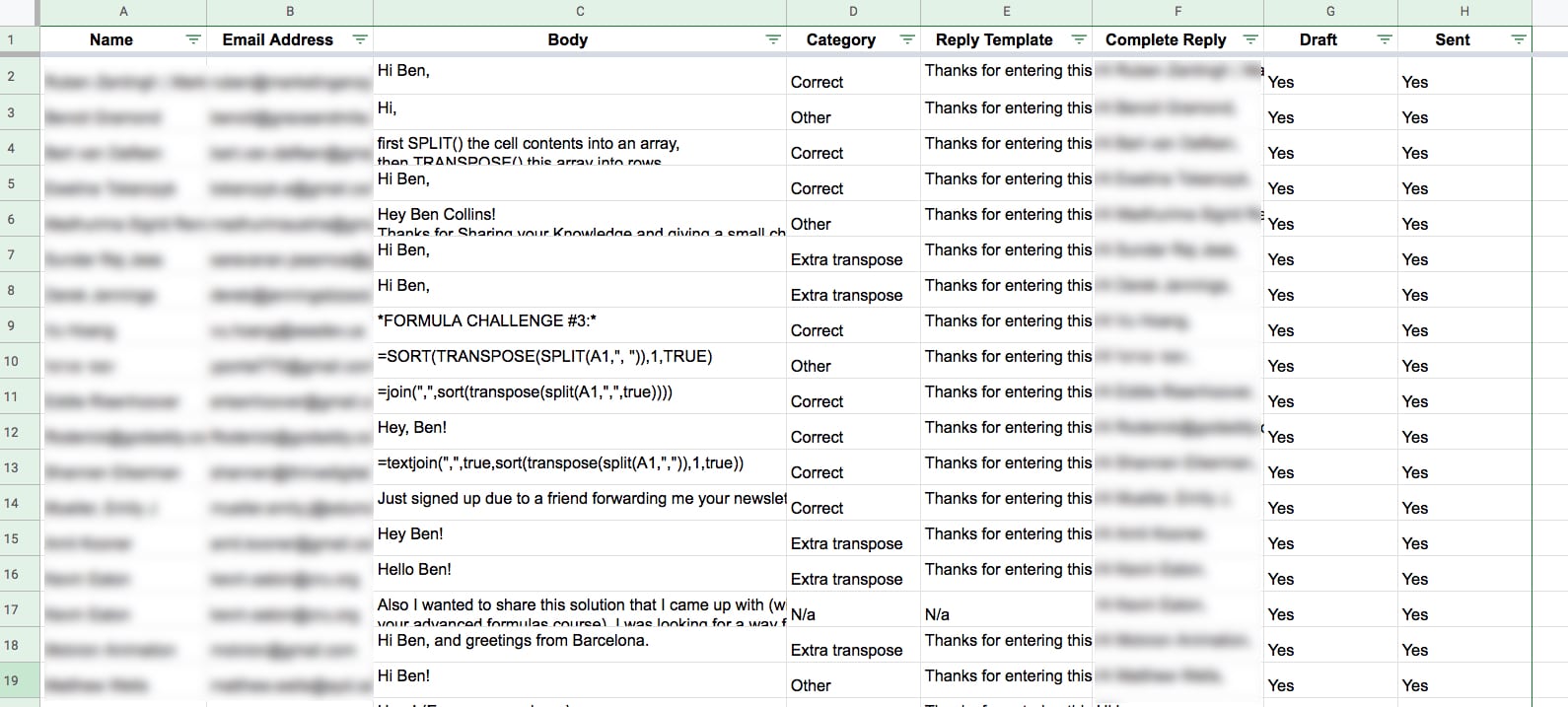This screenshot has height=707, width=1568.
Task: Click 'Correct' category in row 2
Action: [853, 77]
